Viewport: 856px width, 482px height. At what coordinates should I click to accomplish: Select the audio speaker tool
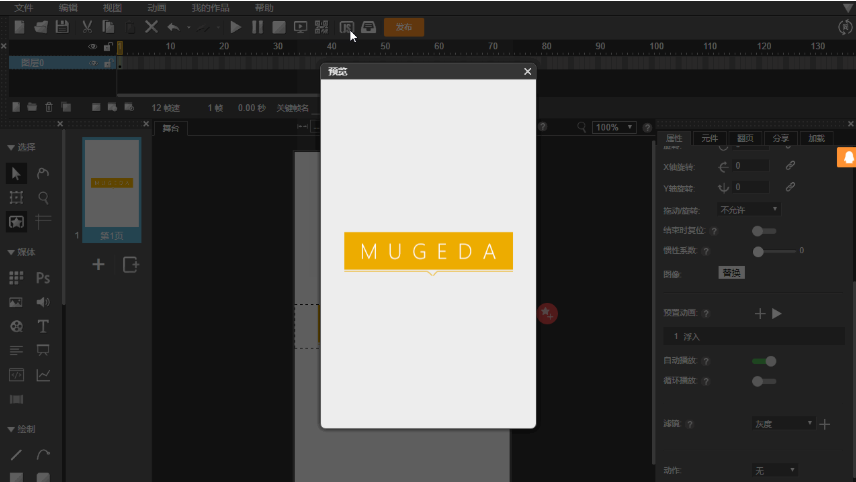(43, 302)
